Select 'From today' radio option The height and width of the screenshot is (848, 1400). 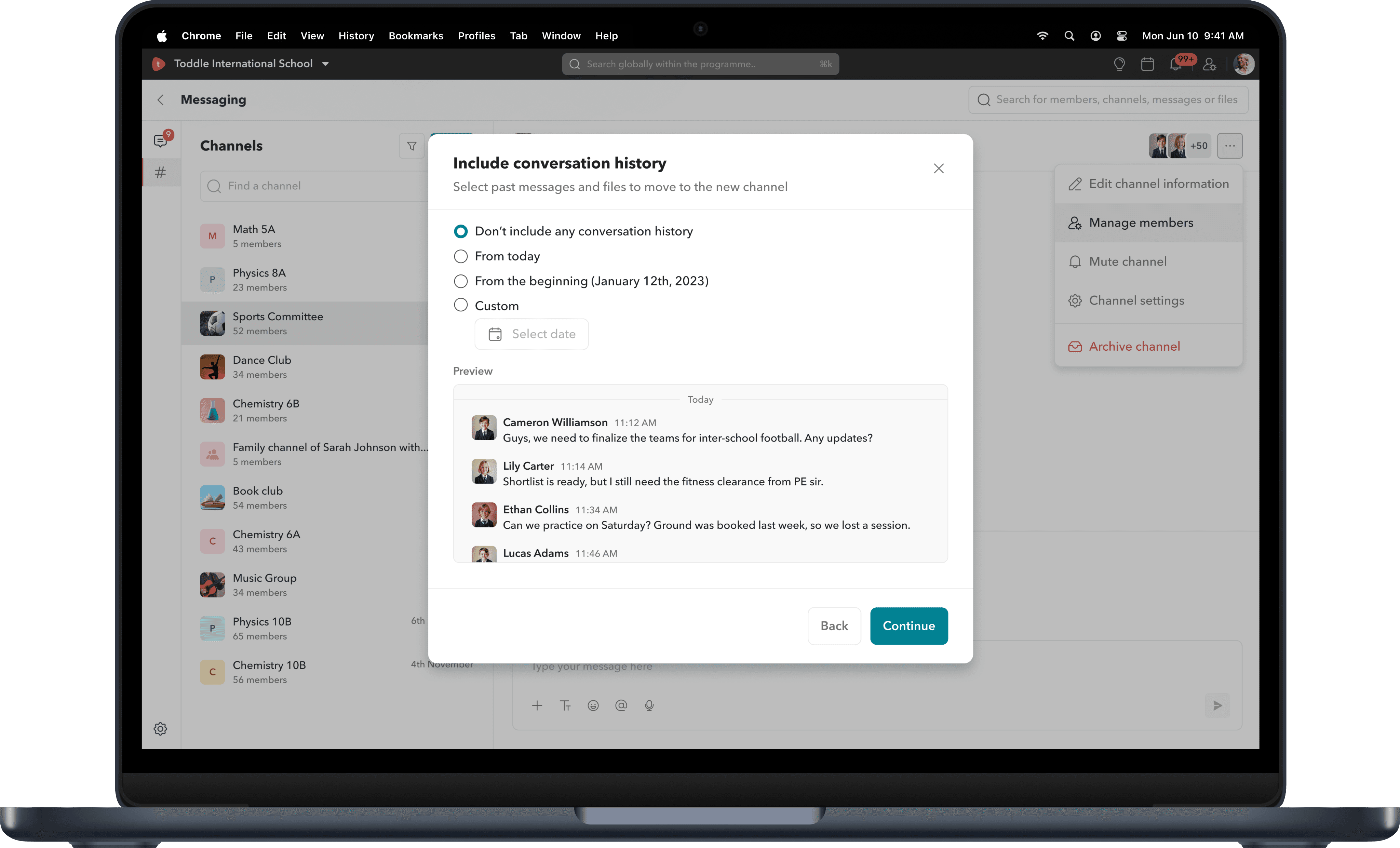[461, 256]
